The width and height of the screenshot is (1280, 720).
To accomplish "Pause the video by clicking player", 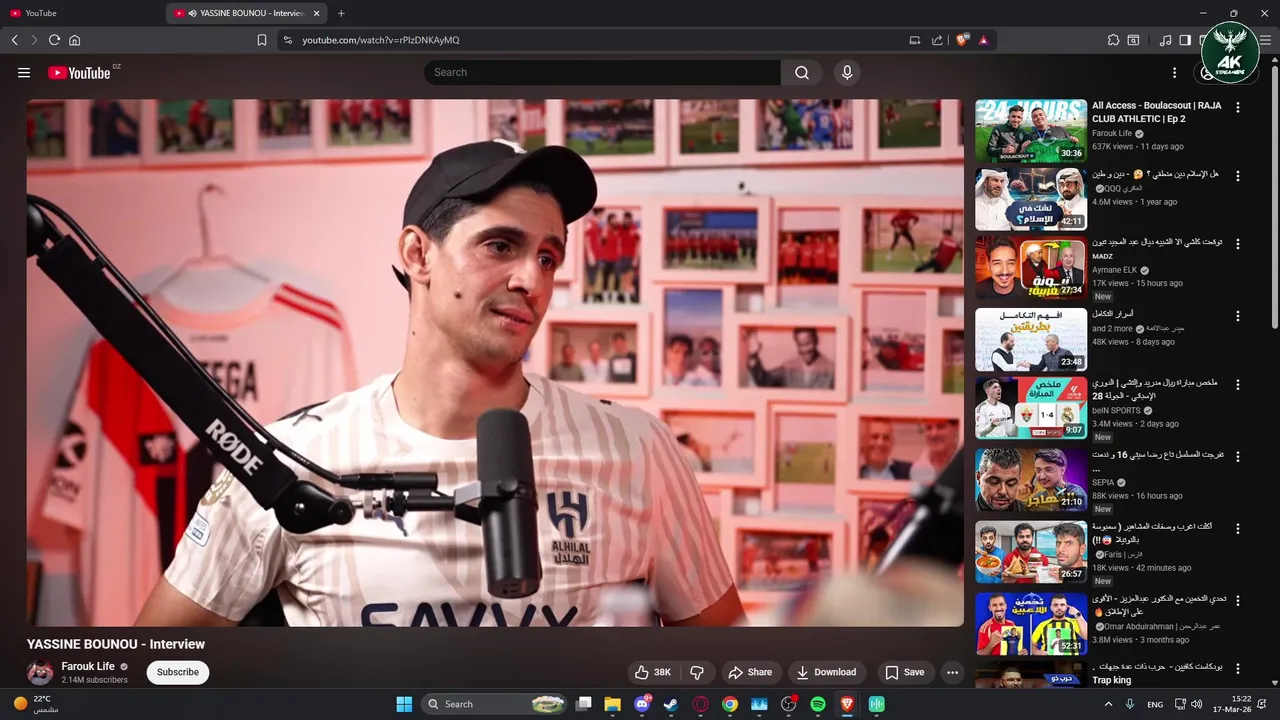I will [495, 362].
